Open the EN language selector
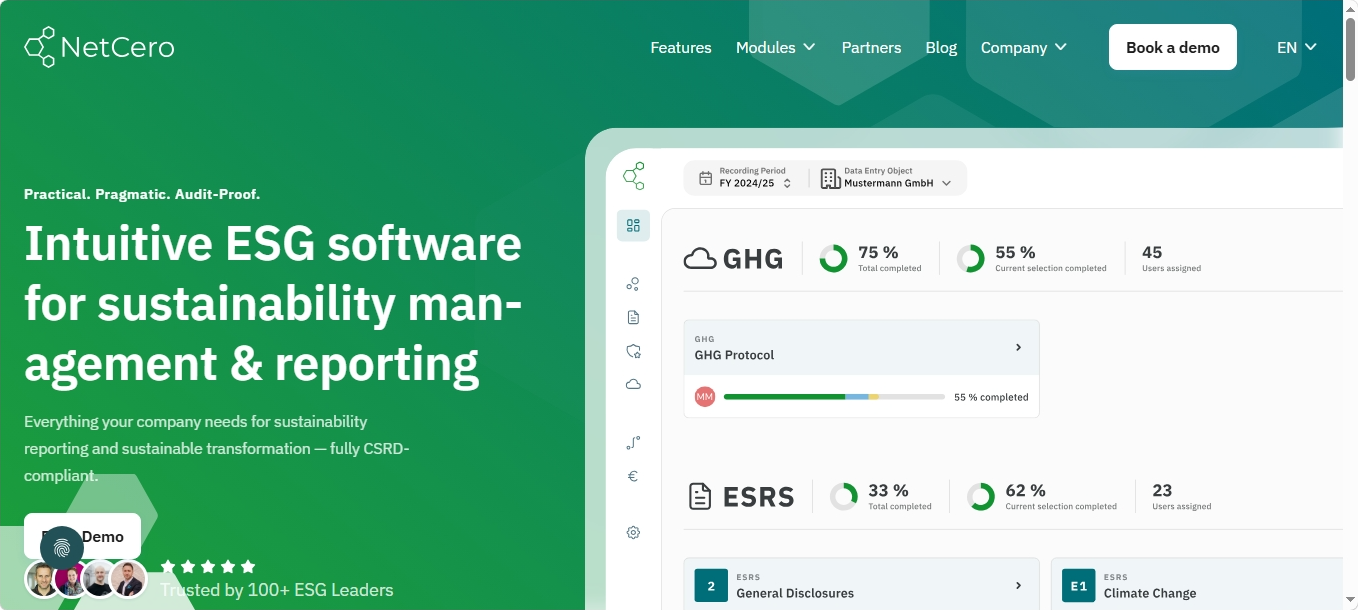1358x610 pixels. point(1297,47)
